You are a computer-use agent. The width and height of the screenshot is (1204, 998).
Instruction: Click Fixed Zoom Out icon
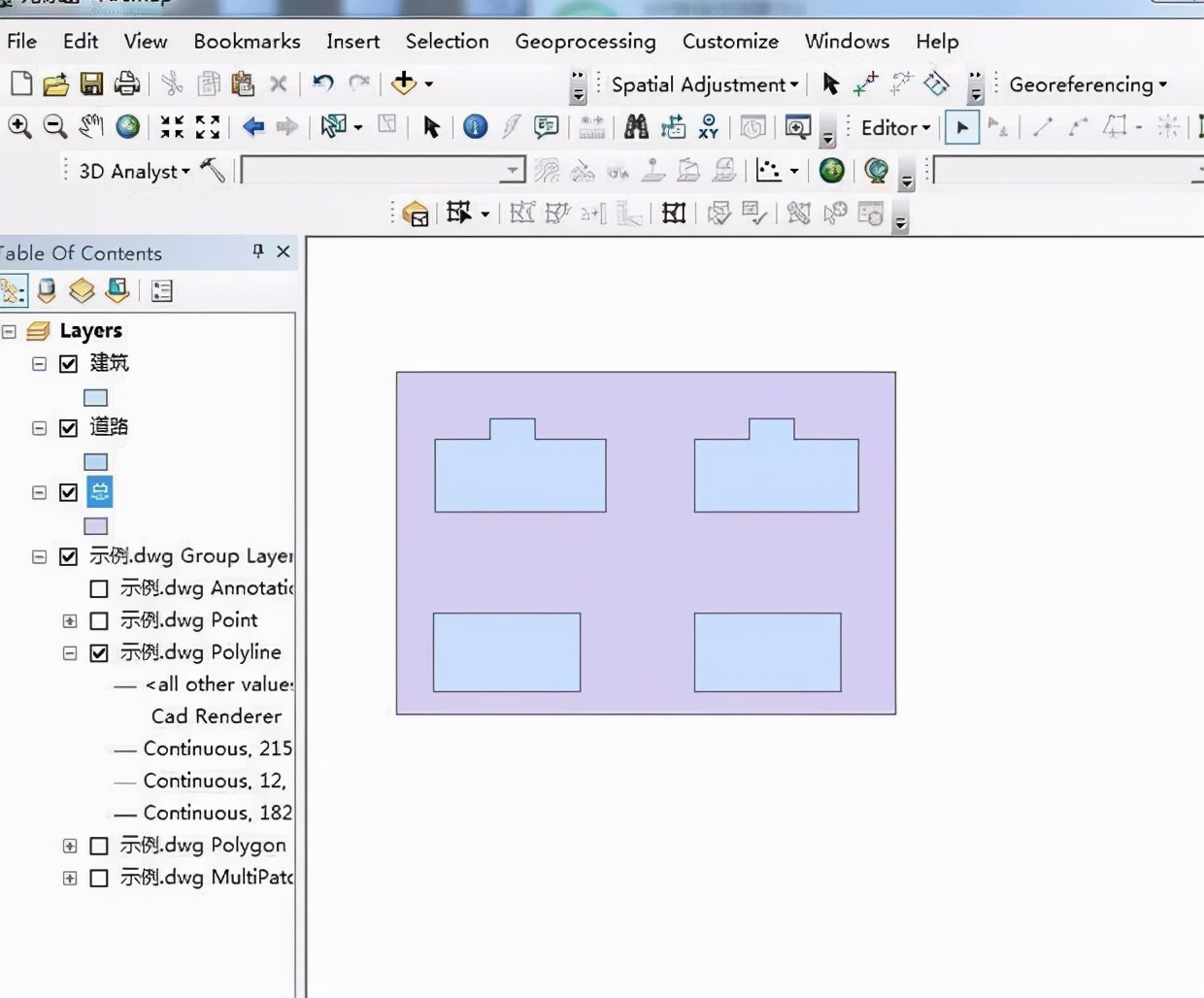click(208, 126)
